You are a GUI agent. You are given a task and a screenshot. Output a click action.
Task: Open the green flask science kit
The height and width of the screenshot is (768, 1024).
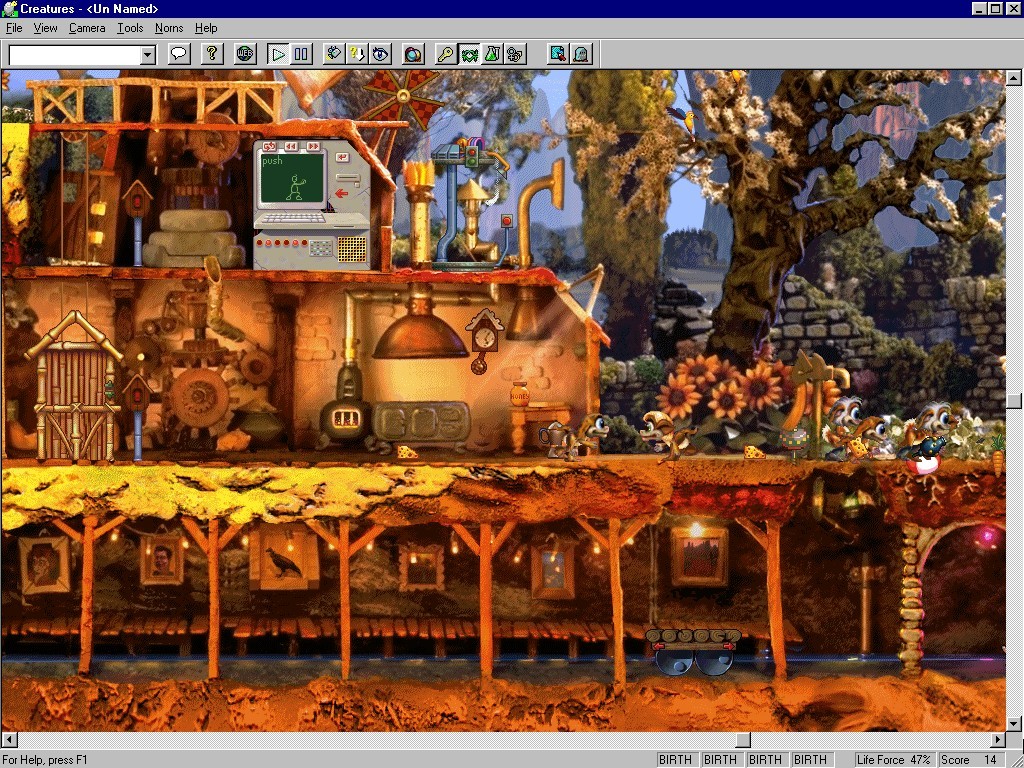[x=492, y=54]
